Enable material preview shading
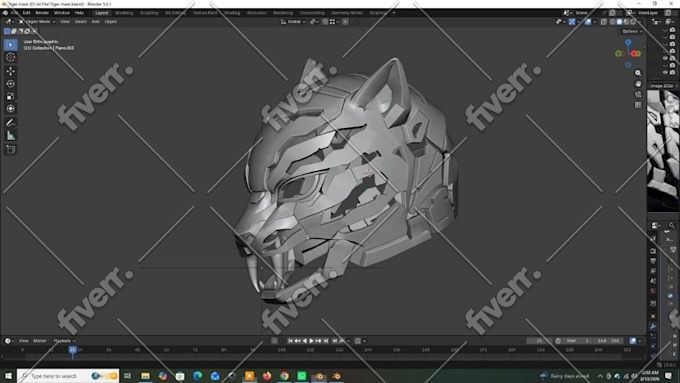Screen dimensions: 680x383 (x=626, y=21)
